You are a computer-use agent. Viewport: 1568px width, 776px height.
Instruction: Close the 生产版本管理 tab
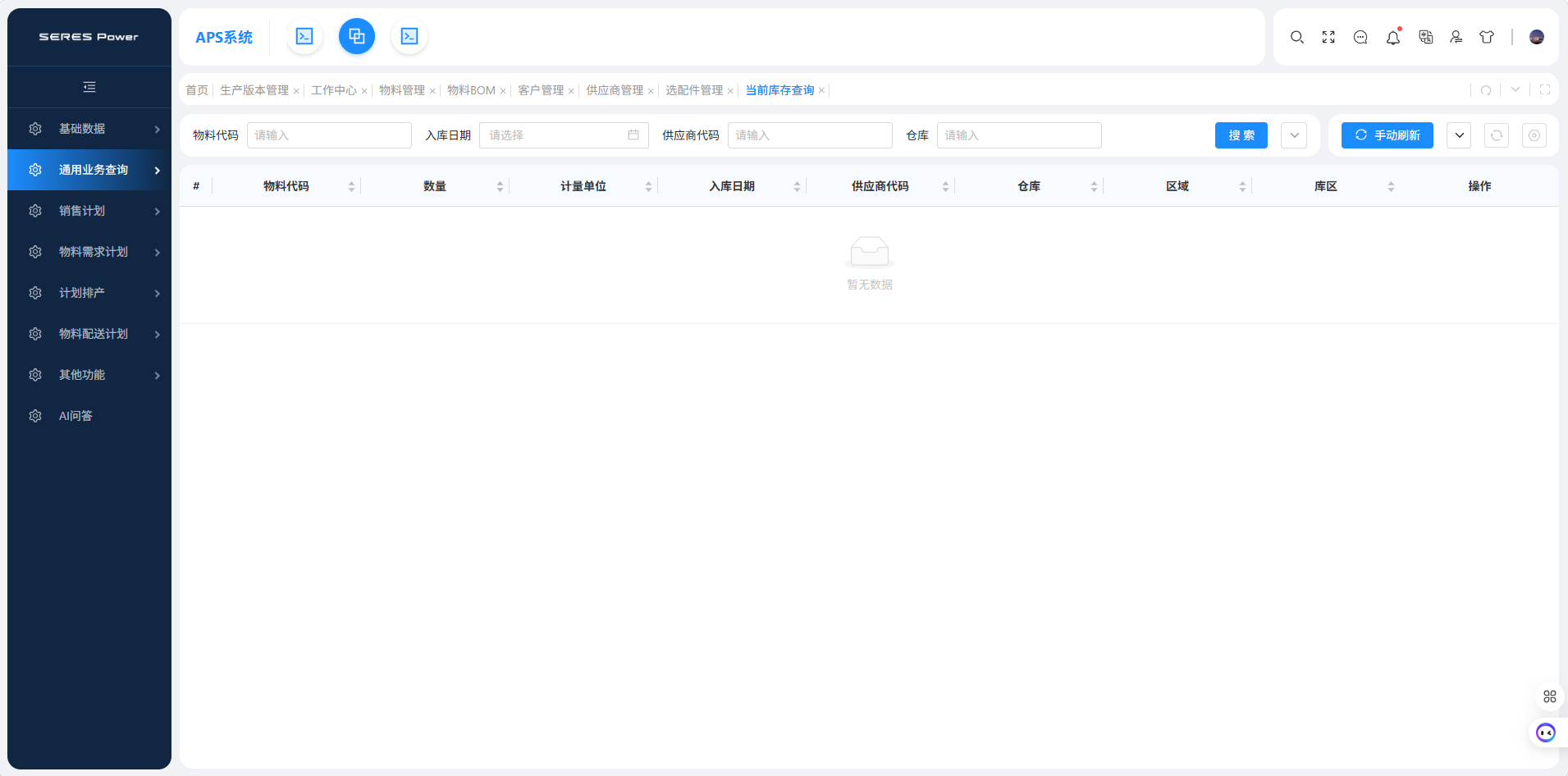(x=296, y=91)
